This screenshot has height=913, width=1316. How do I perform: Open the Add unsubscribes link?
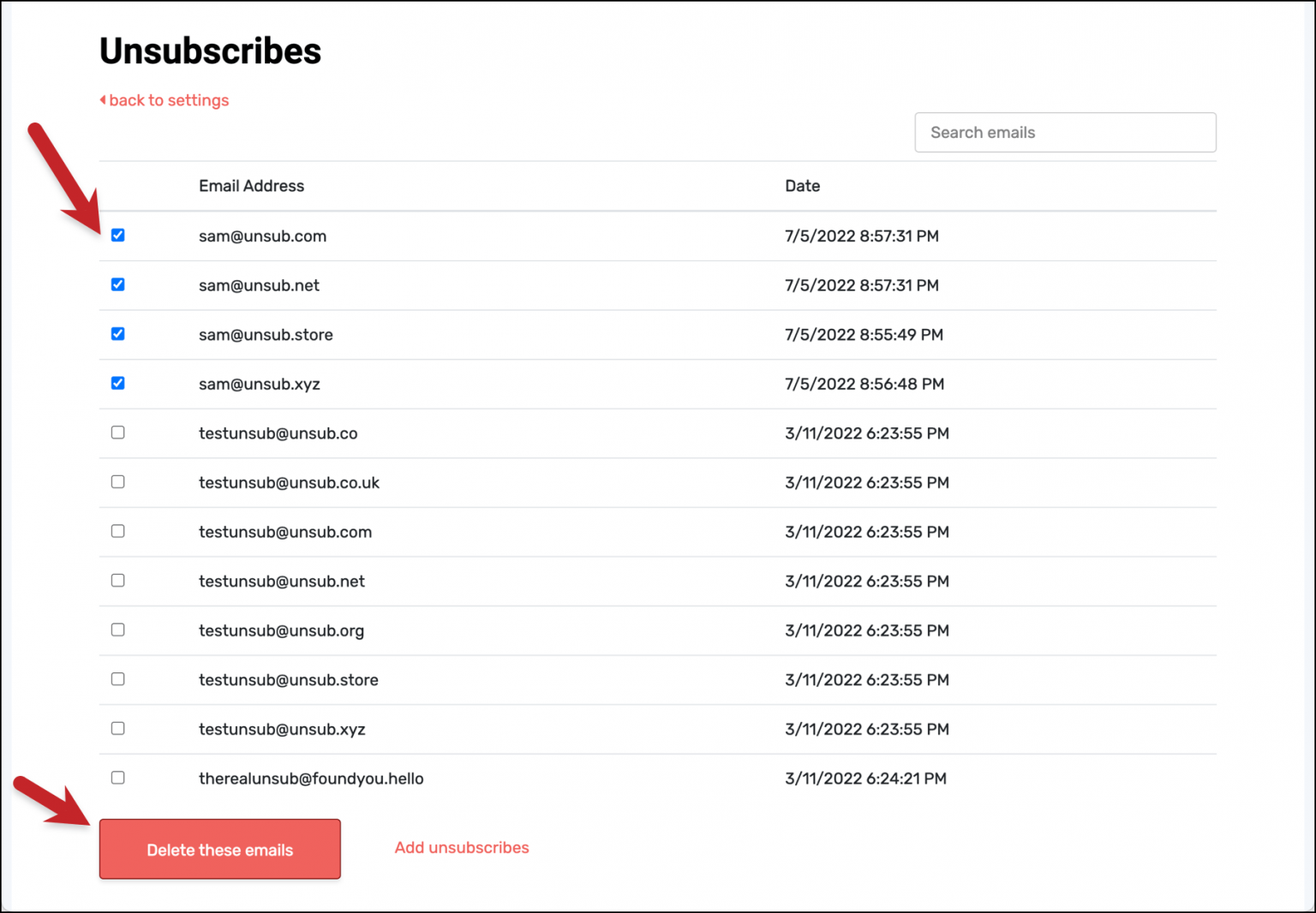click(x=462, y=847)
